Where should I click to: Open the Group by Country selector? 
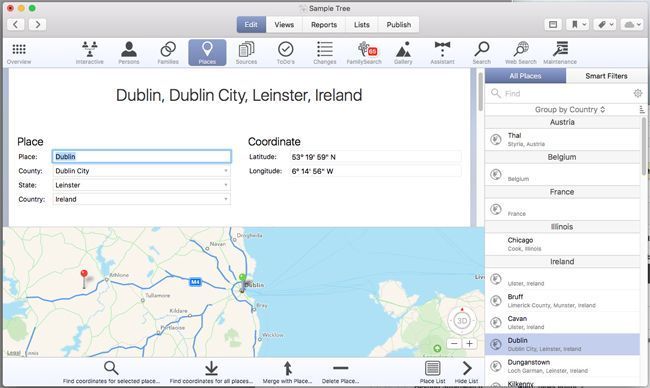pyautogui.click(x=570, y=109)
